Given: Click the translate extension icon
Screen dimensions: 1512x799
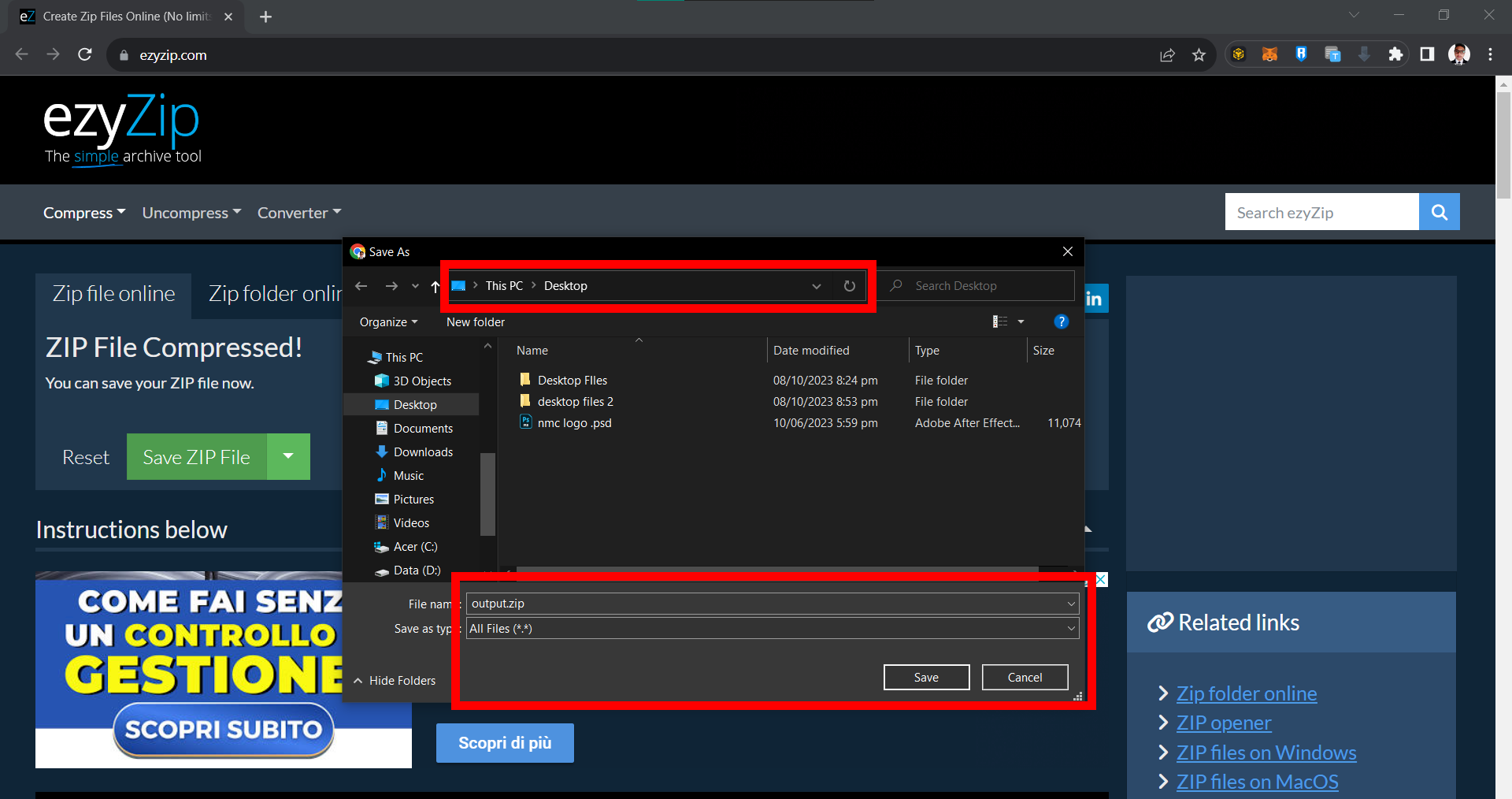Looking at the screenshot, I should click(x=1332, y=54).
